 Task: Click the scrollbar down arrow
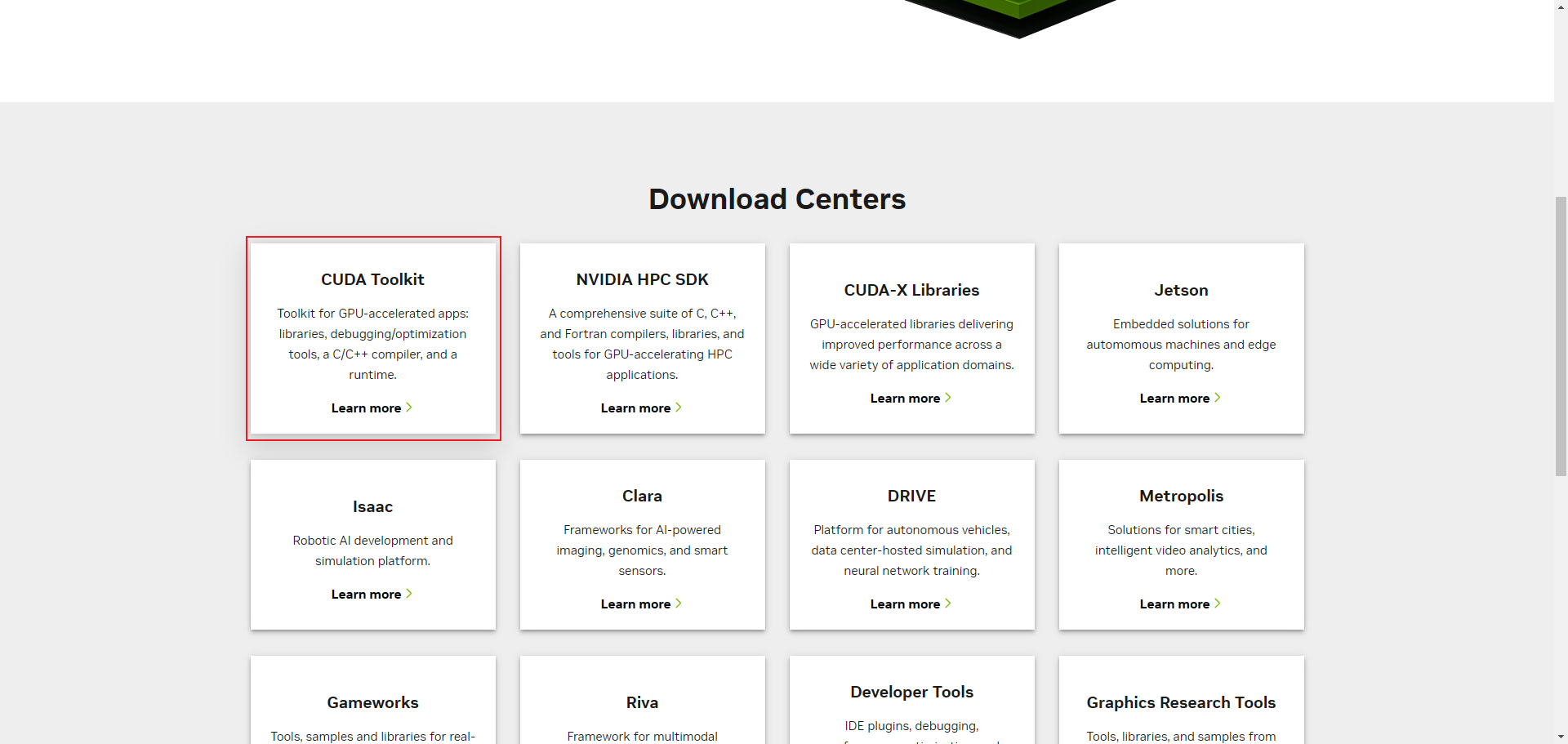tap(1561, 737)
